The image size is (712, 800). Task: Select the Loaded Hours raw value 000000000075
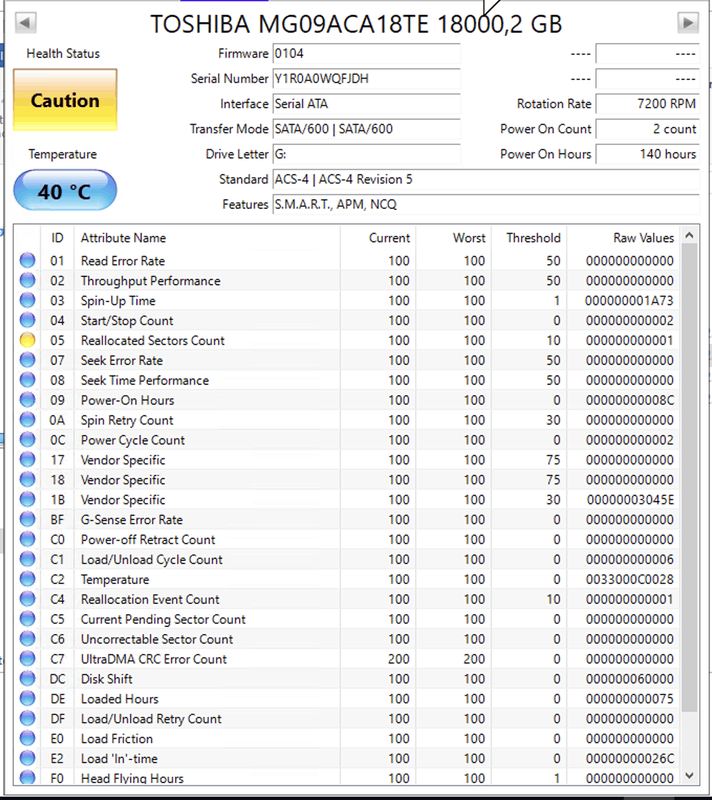(629, 698)
